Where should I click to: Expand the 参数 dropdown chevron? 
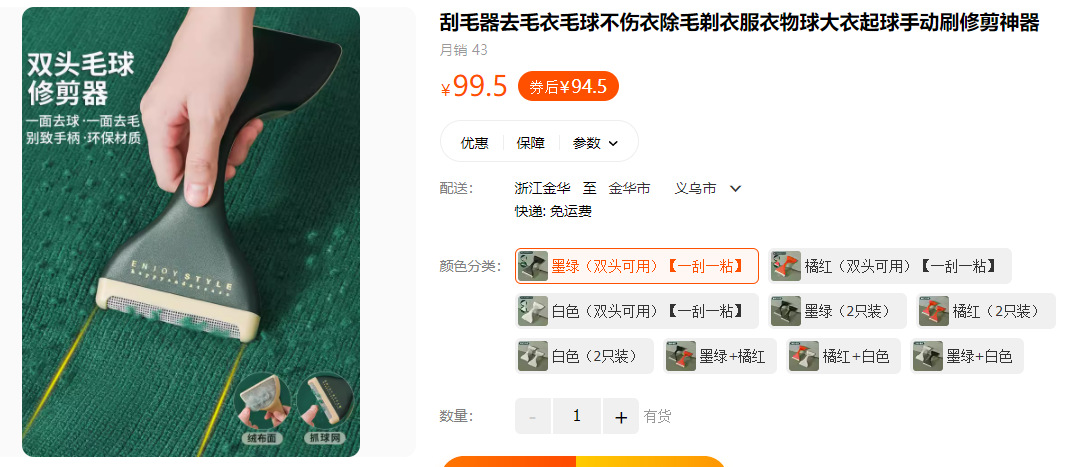pos(613,144)
